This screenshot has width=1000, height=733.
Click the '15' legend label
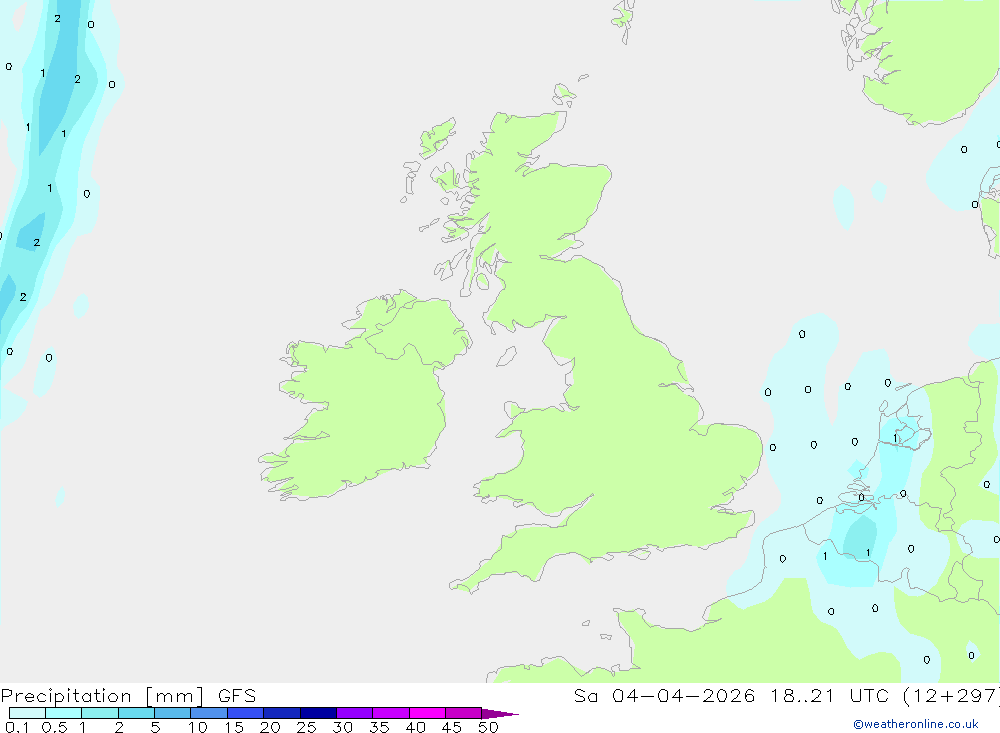click(234, 727)
